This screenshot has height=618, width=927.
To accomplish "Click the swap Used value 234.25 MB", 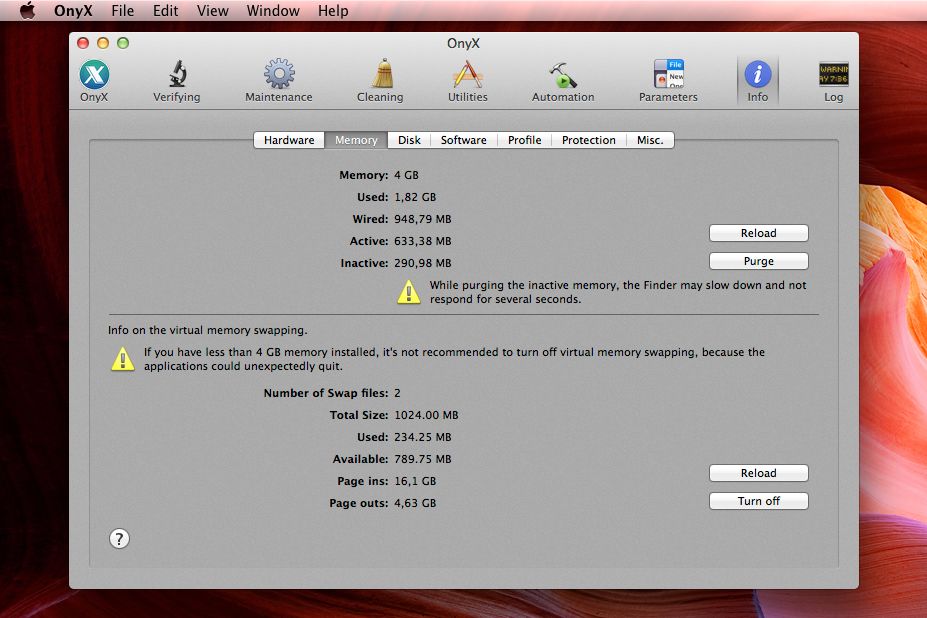I will click(423, 437).
